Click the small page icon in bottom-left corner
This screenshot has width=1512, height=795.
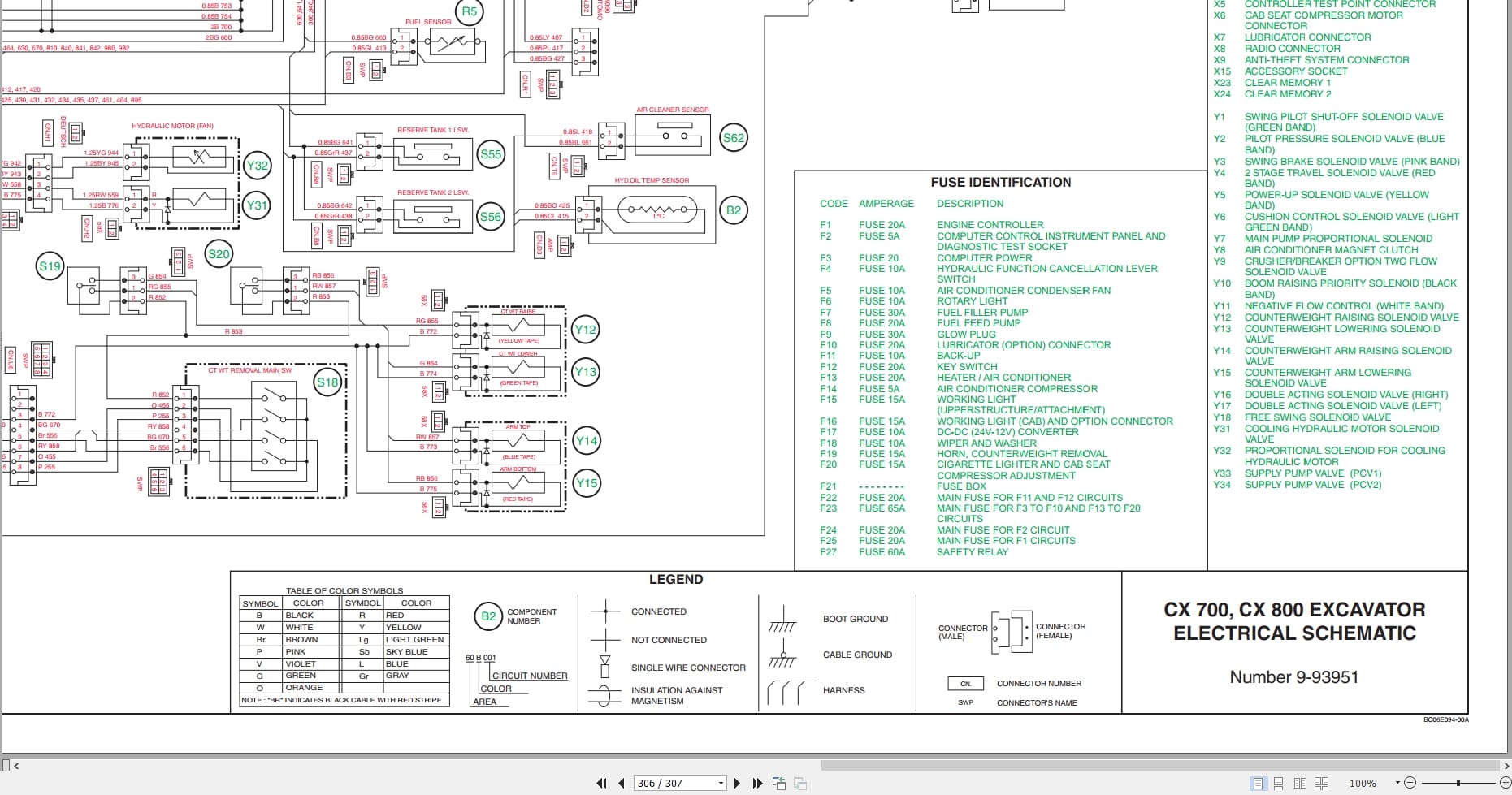[x=6, y=764]
